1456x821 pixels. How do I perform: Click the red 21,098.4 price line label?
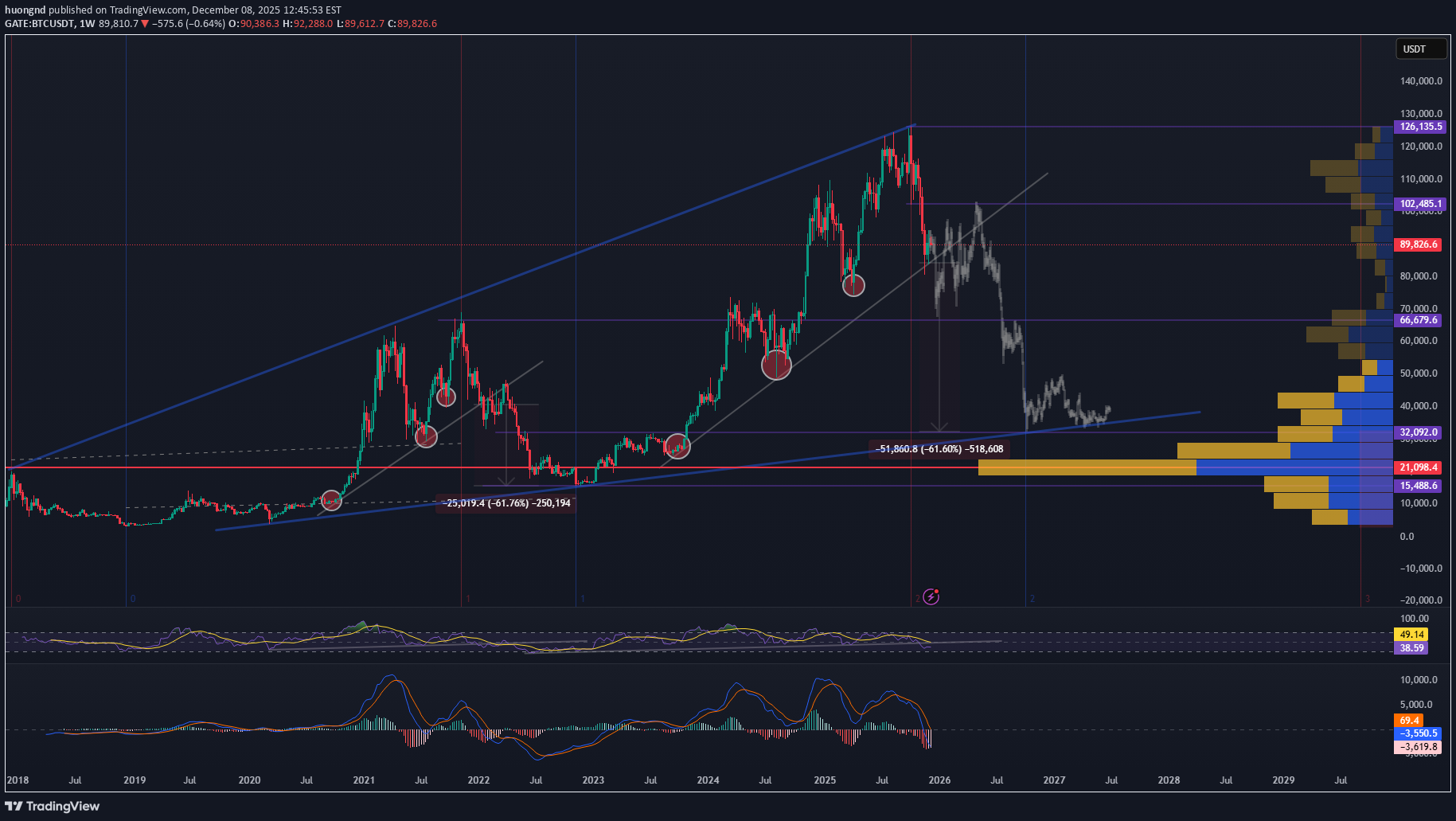coord(1419,467)
